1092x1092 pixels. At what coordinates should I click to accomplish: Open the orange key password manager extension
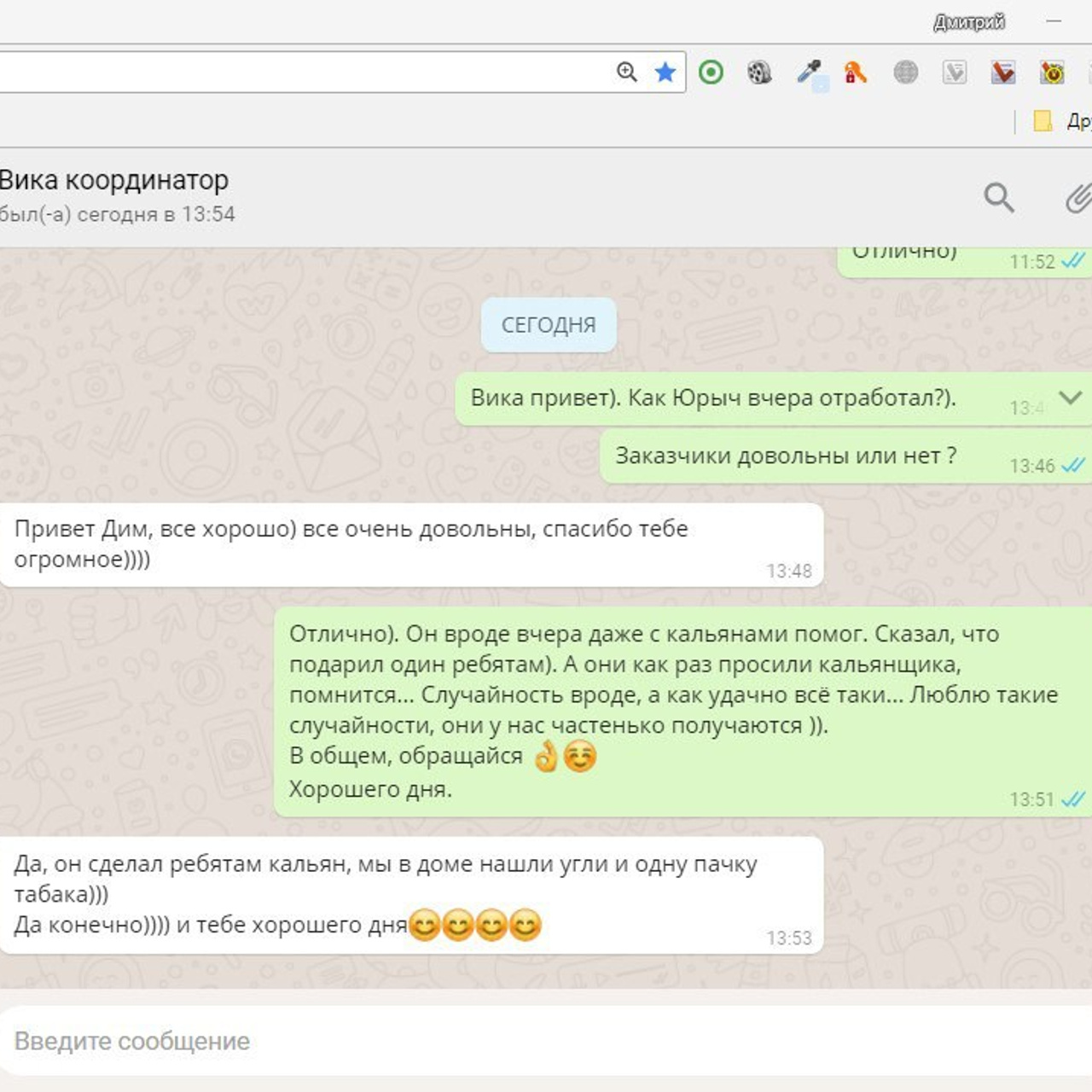857,73
